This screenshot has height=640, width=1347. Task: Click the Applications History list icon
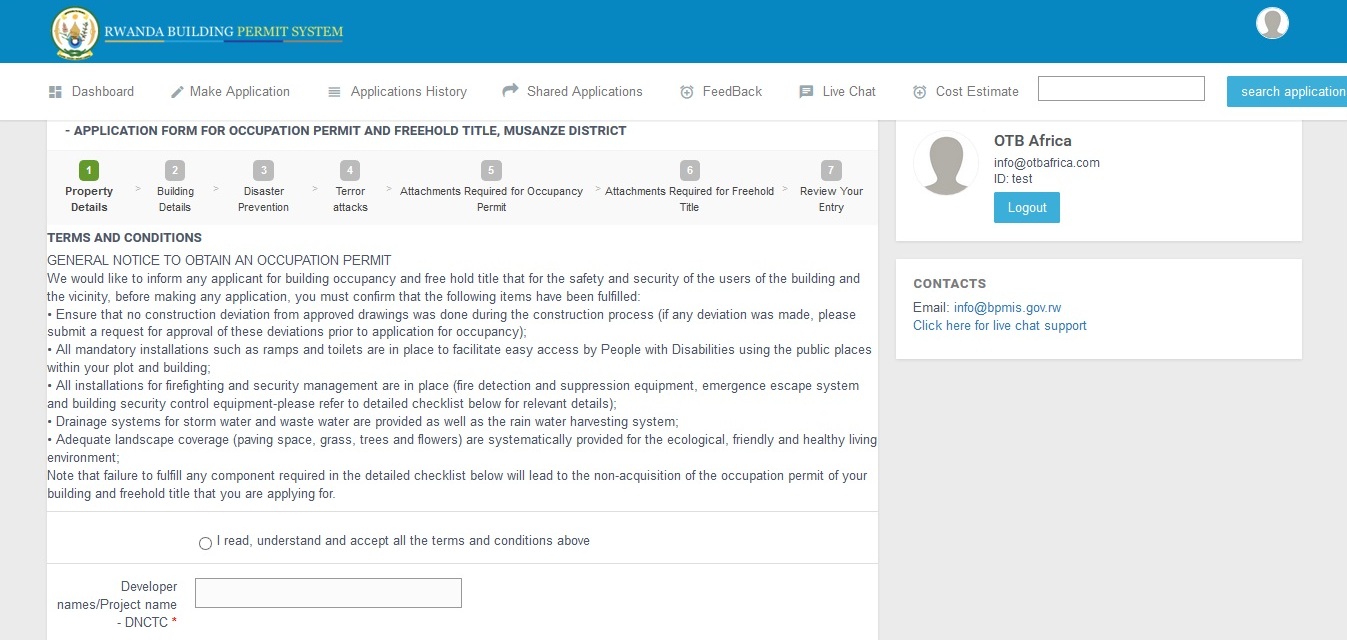tap(334, 91)
